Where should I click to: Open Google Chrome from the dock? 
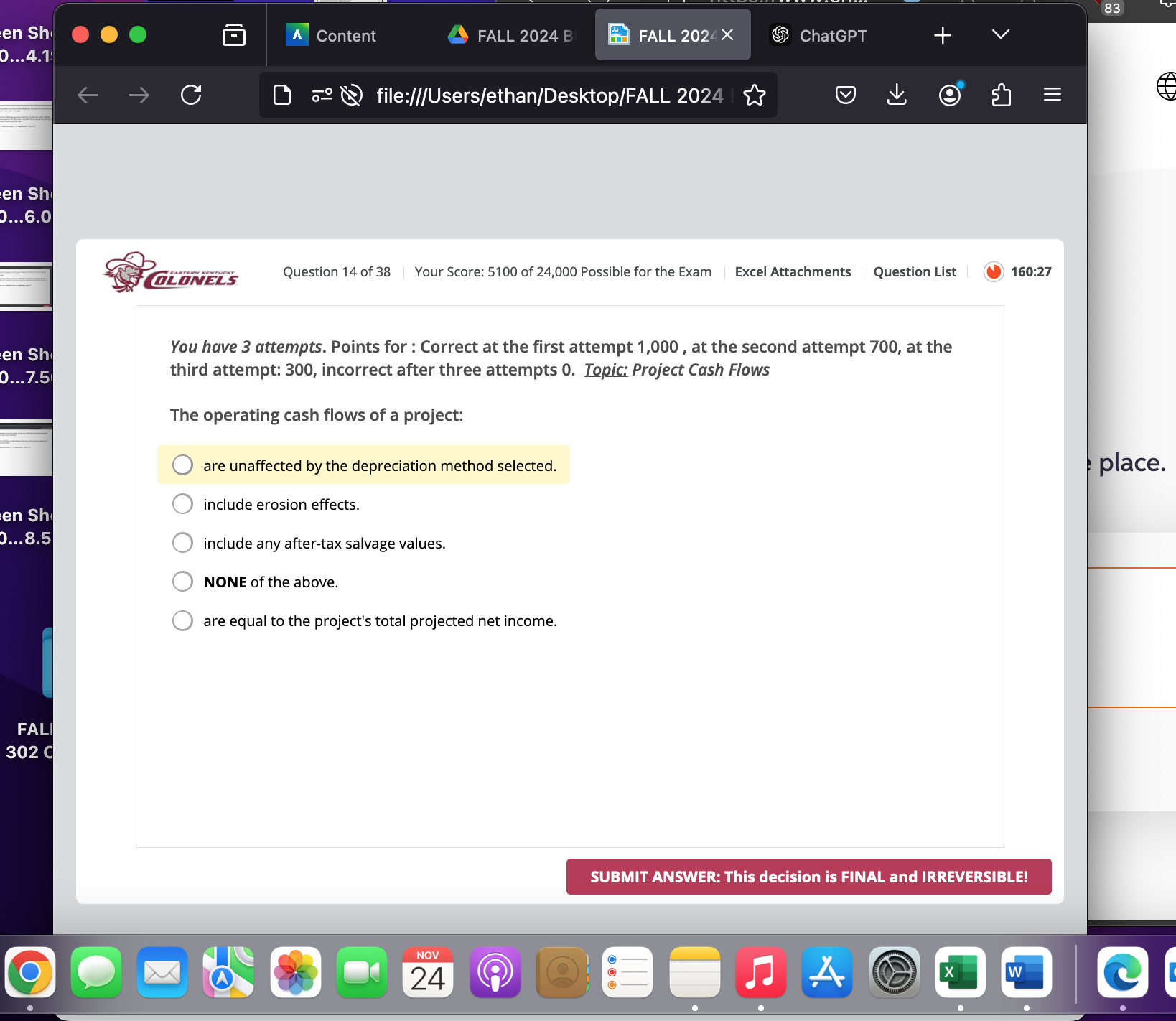[30, 972]
